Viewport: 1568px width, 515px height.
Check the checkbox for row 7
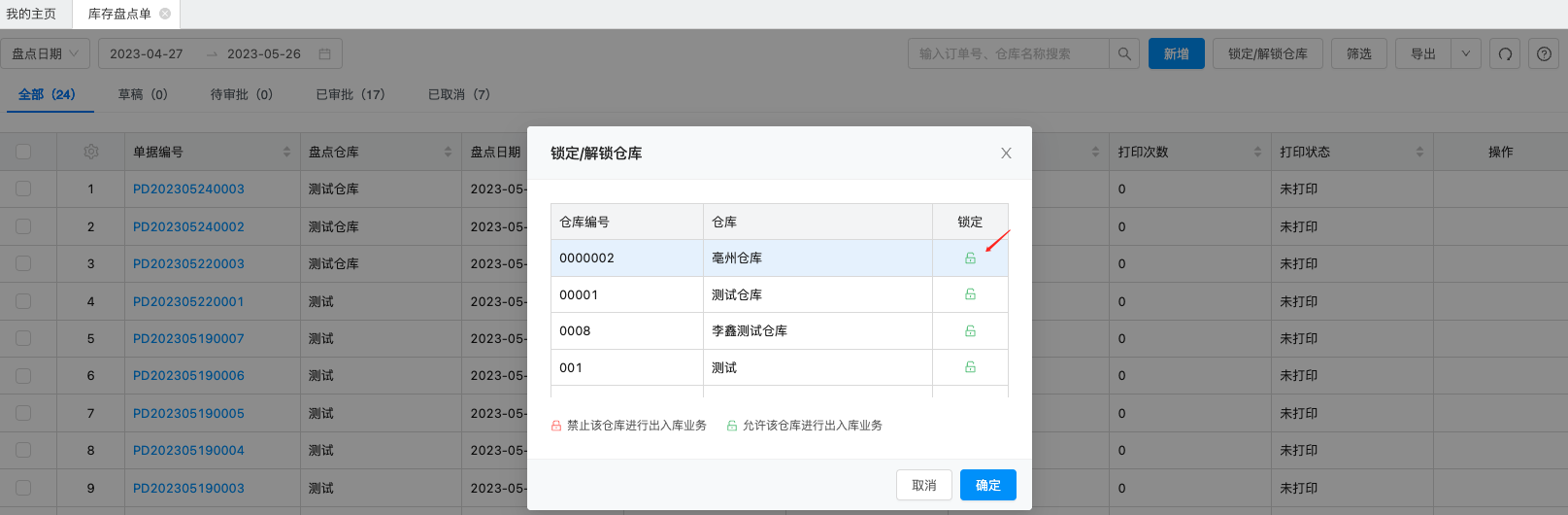pyautogui.click(x=23, y=413)
